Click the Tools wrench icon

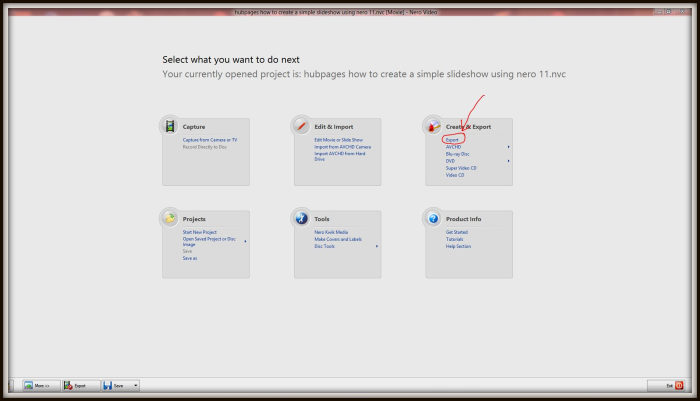[301, 218]
